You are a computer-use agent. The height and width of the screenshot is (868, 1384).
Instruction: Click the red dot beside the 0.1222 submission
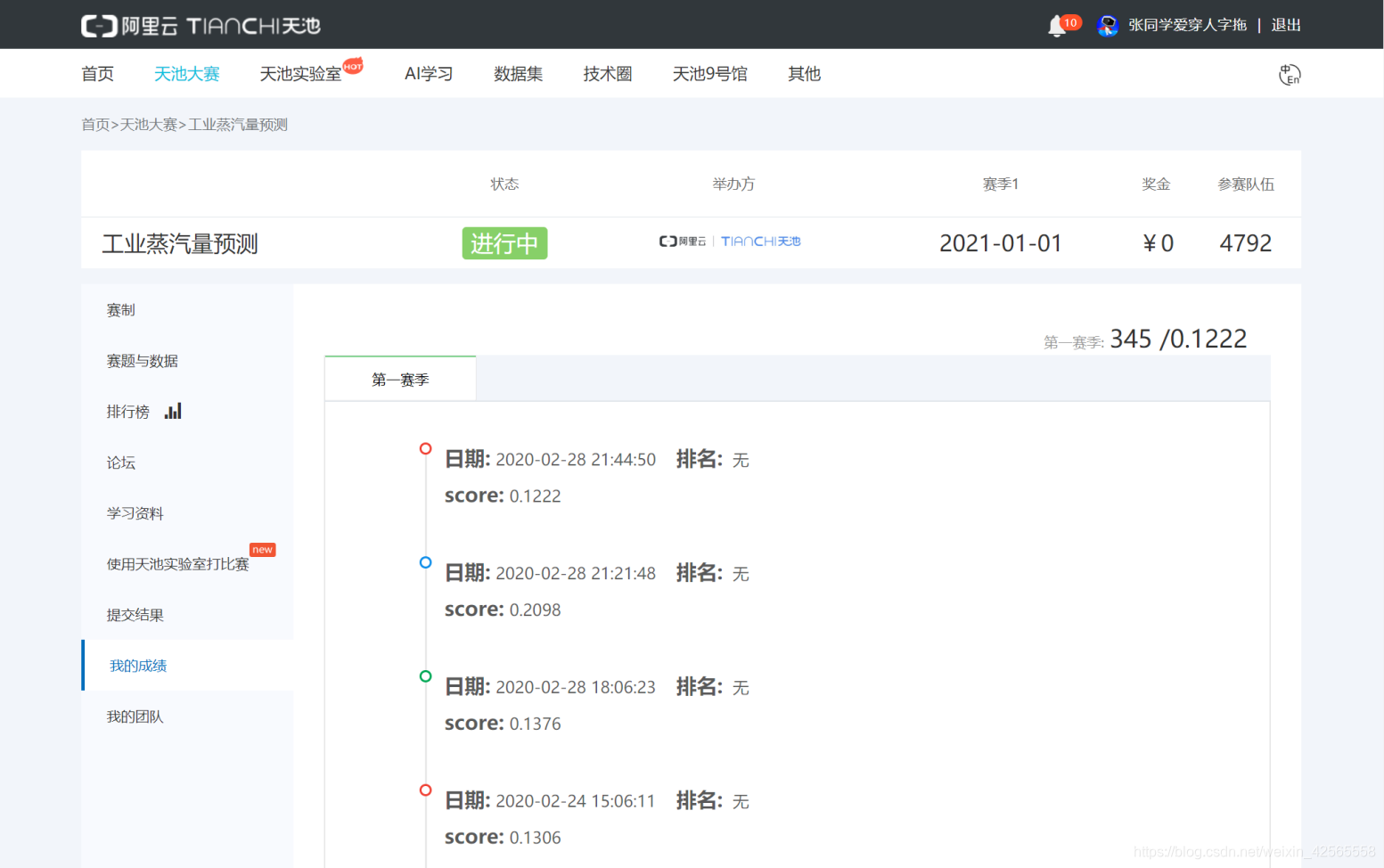[425, 448]
